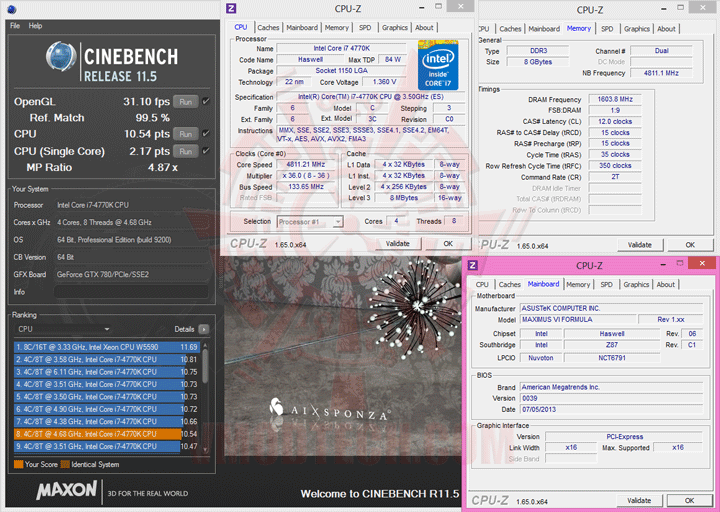720x512 pixels.
Task: Switch to Memory tab in CPU window
Action: [337, 28]
